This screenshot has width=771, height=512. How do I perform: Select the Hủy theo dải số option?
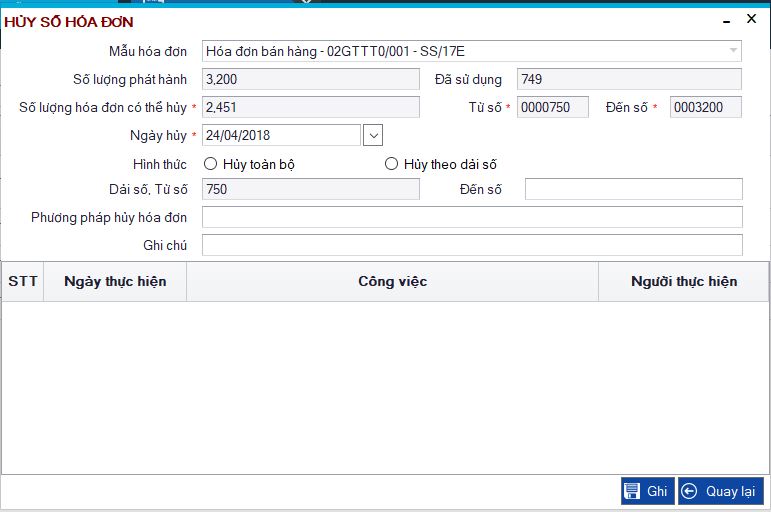click(392, 164)
